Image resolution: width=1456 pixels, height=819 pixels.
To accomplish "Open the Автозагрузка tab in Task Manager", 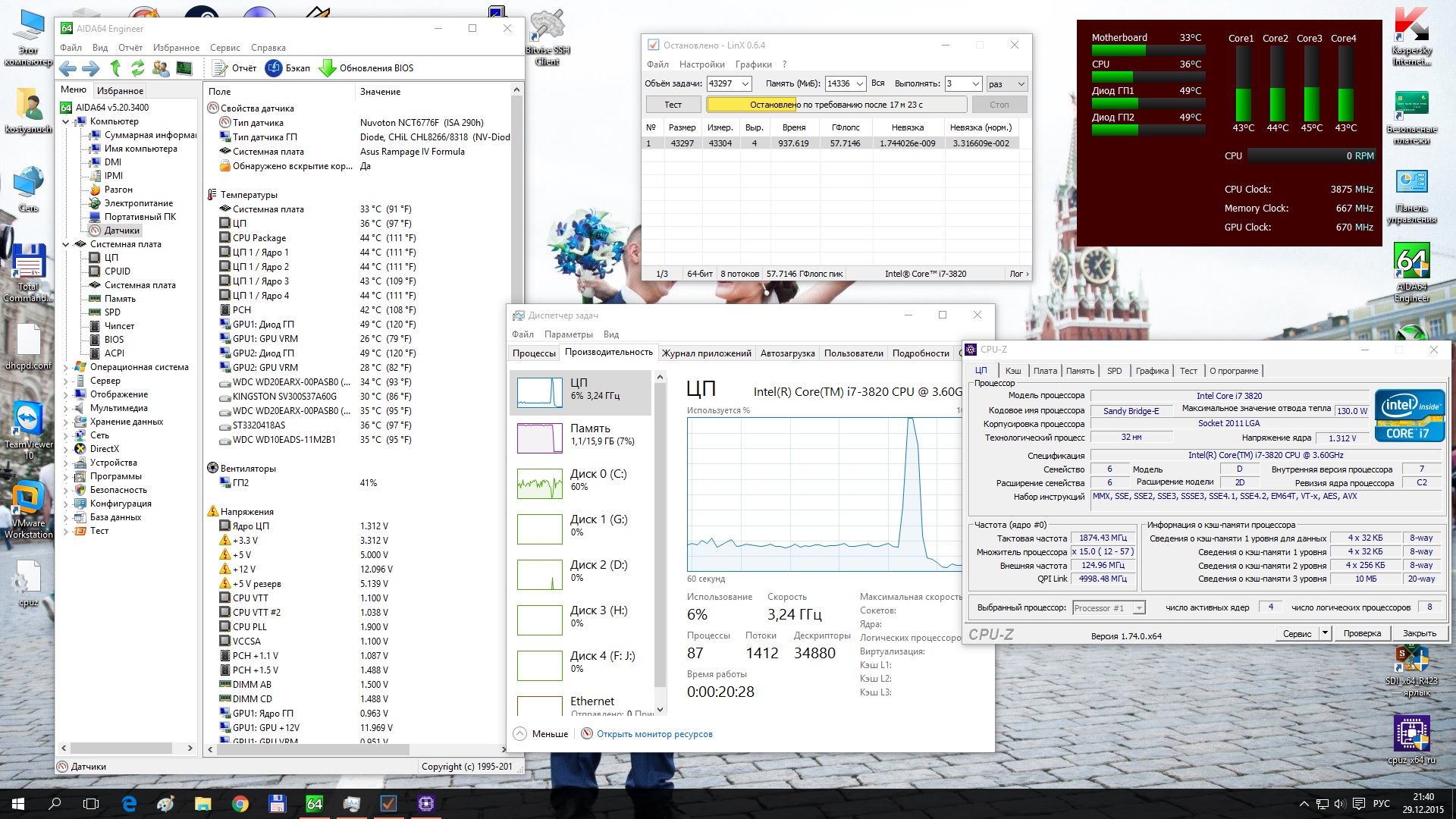I will coord(787,353).
